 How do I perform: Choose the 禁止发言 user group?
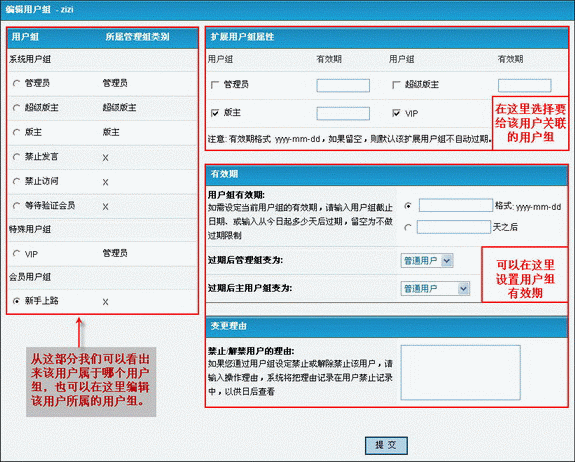(16, 157)
